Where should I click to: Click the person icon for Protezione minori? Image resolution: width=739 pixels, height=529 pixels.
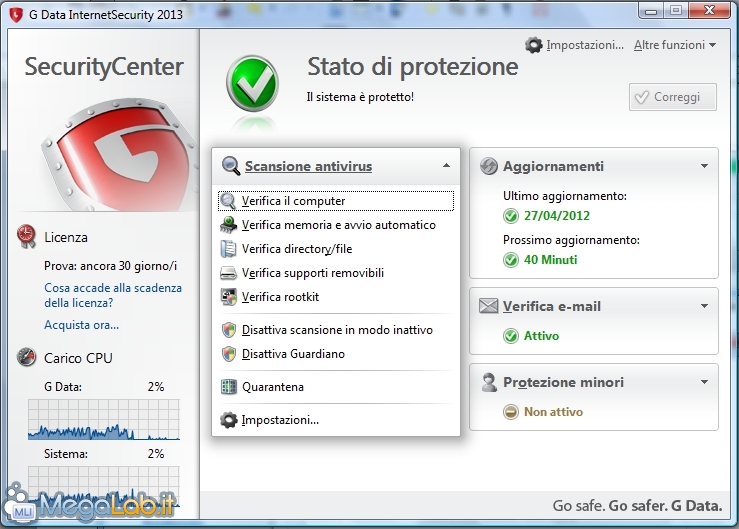[x=489, y=382]
